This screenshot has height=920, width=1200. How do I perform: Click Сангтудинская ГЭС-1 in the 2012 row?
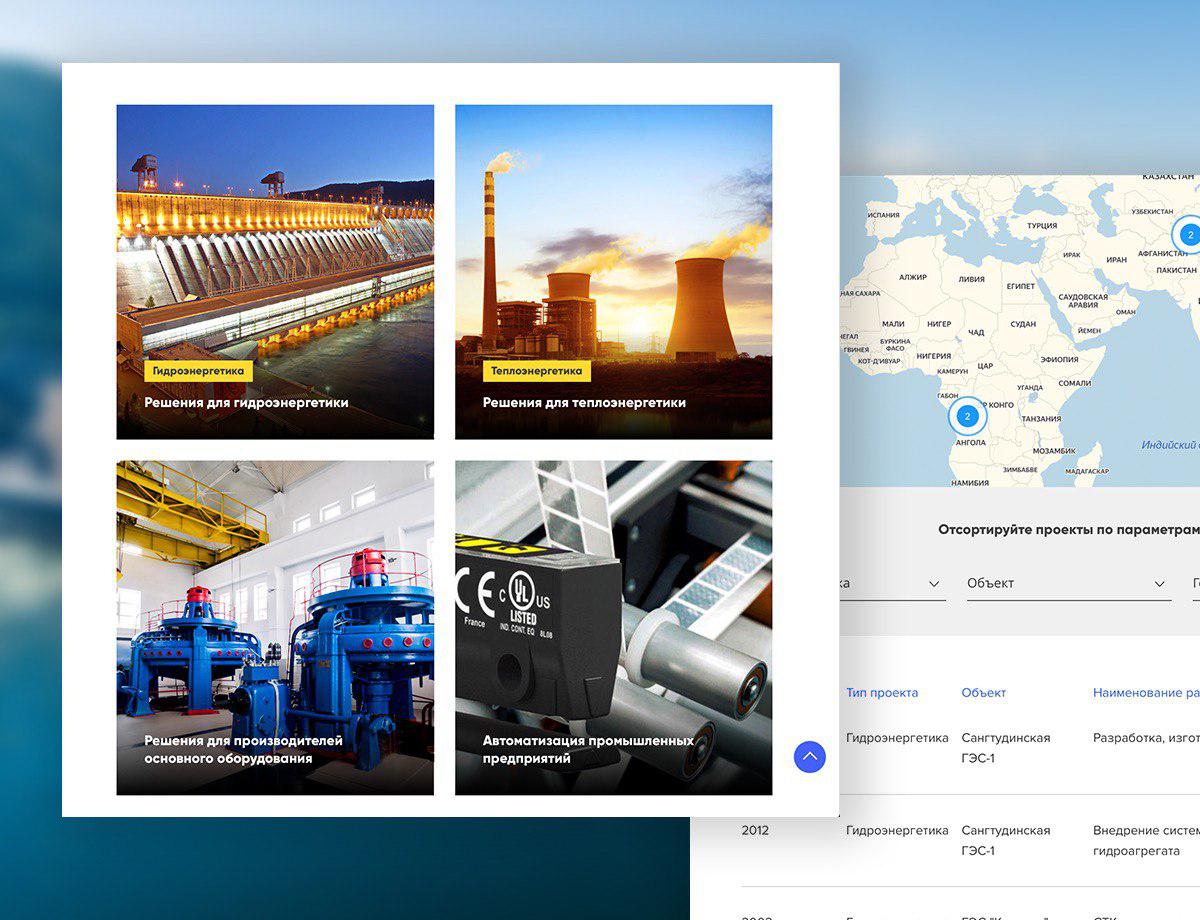point(1006,841)
